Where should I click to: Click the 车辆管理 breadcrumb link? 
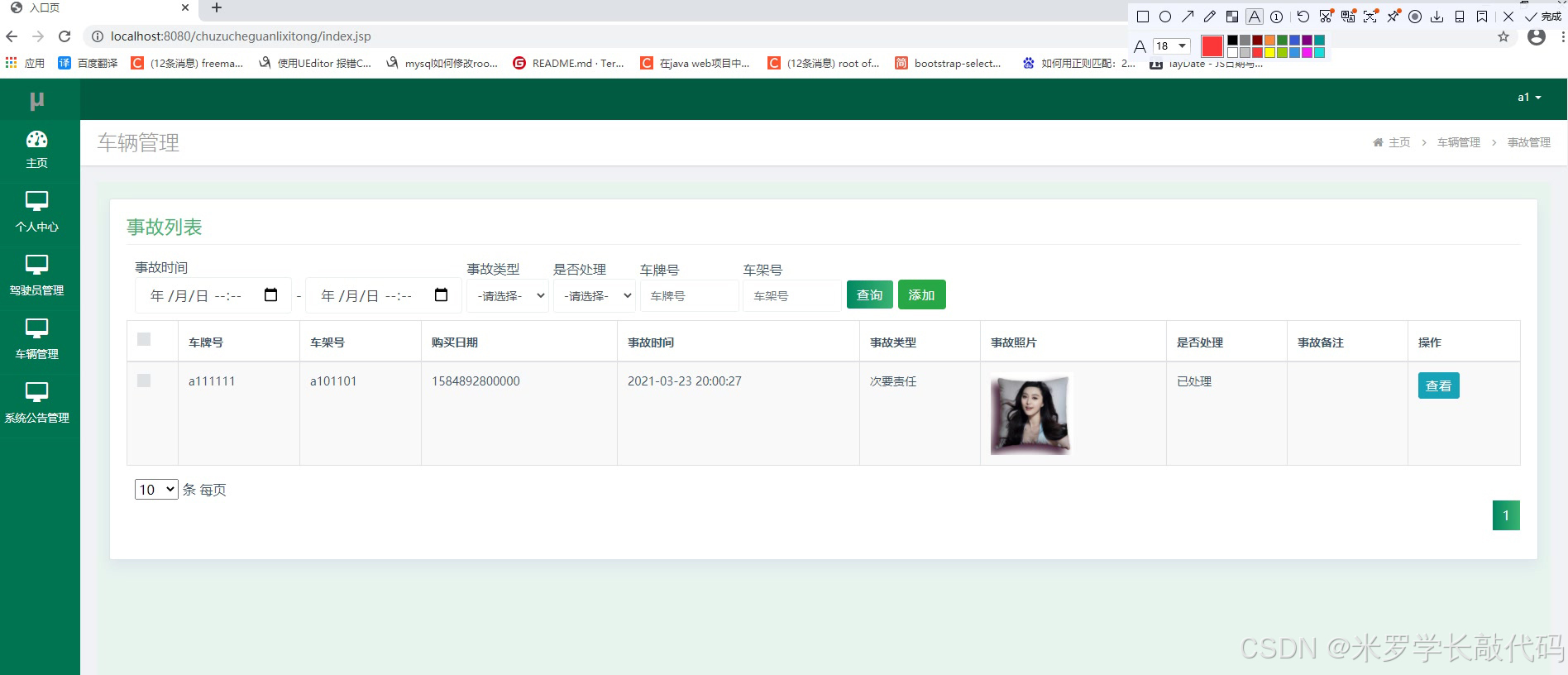1459,142
